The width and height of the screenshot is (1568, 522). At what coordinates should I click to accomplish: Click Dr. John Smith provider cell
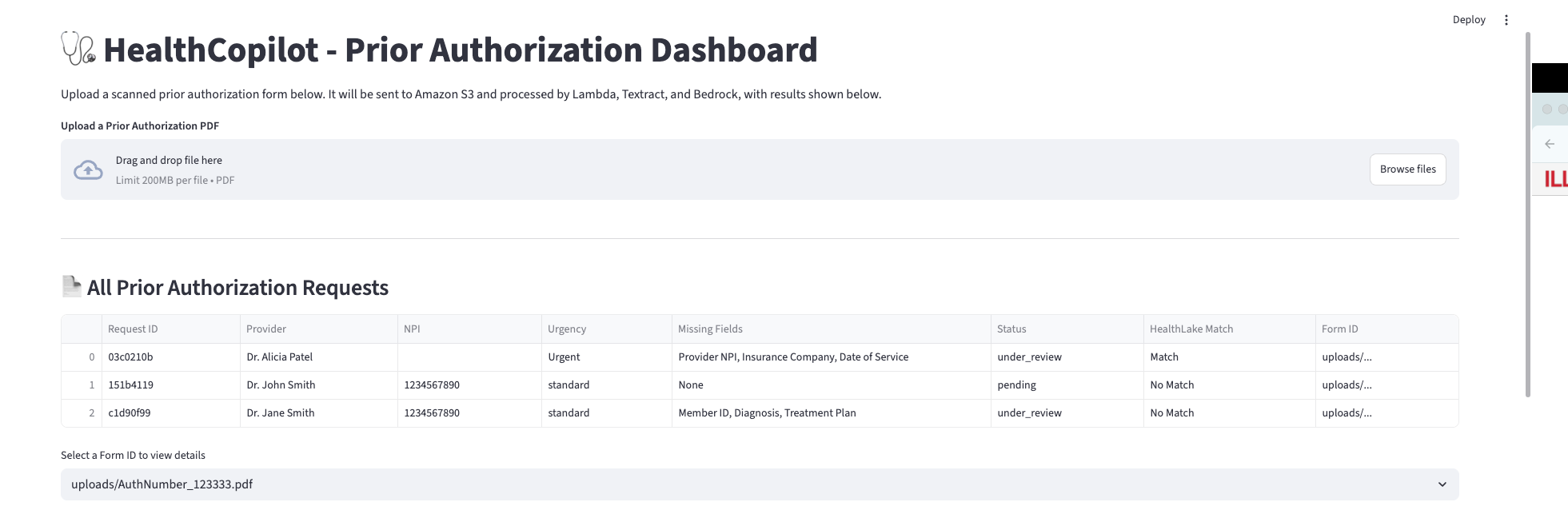point(319,385)
